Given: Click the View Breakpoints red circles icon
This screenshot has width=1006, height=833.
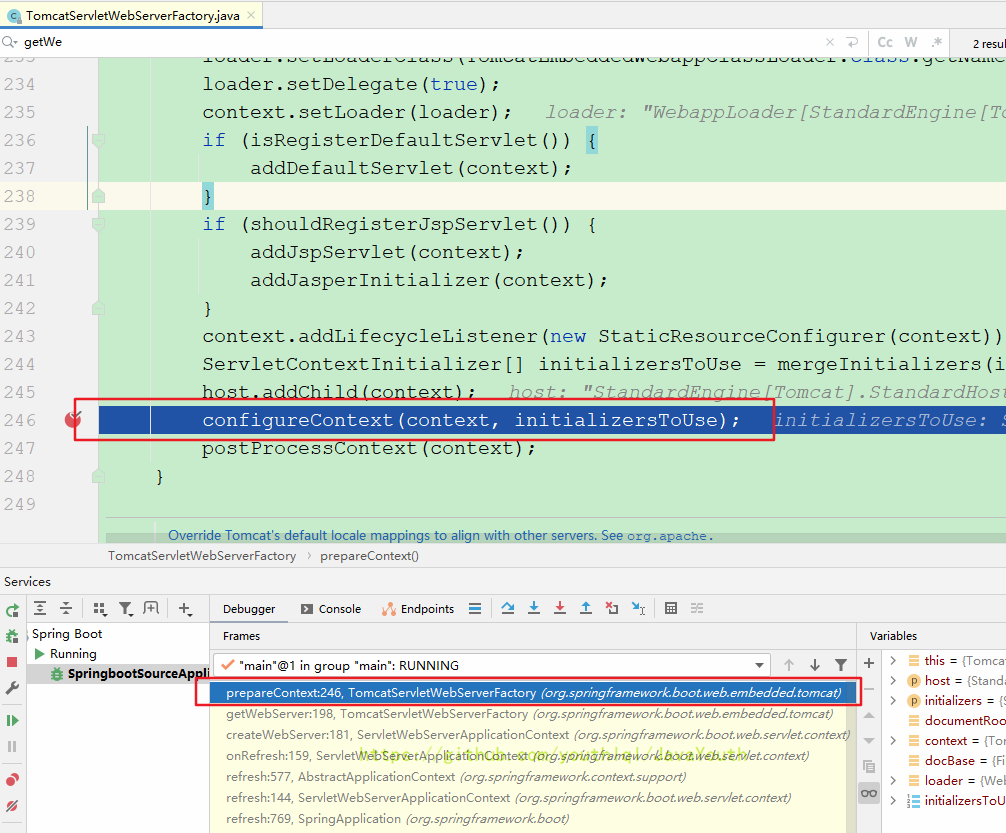Looking at the screenshot, I should (12, 779).
